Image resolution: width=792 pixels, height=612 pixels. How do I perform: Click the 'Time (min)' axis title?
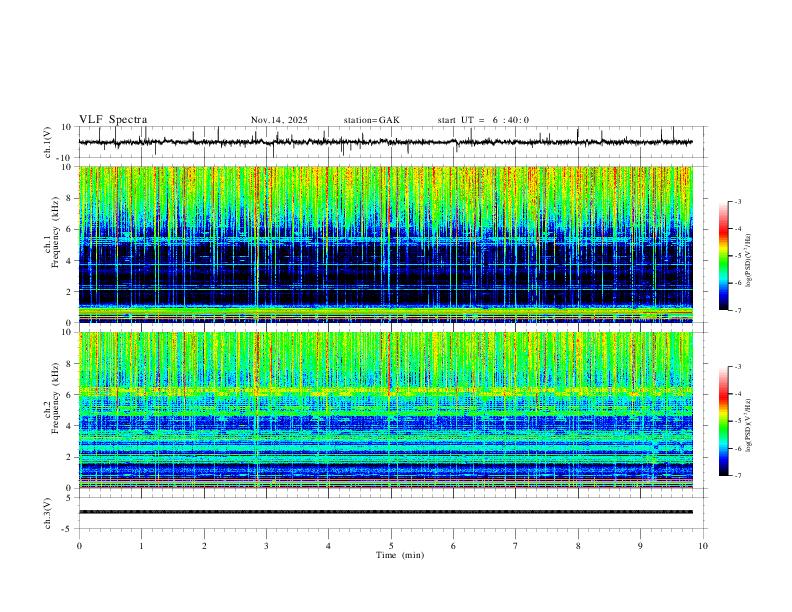[x=400, y=555]
